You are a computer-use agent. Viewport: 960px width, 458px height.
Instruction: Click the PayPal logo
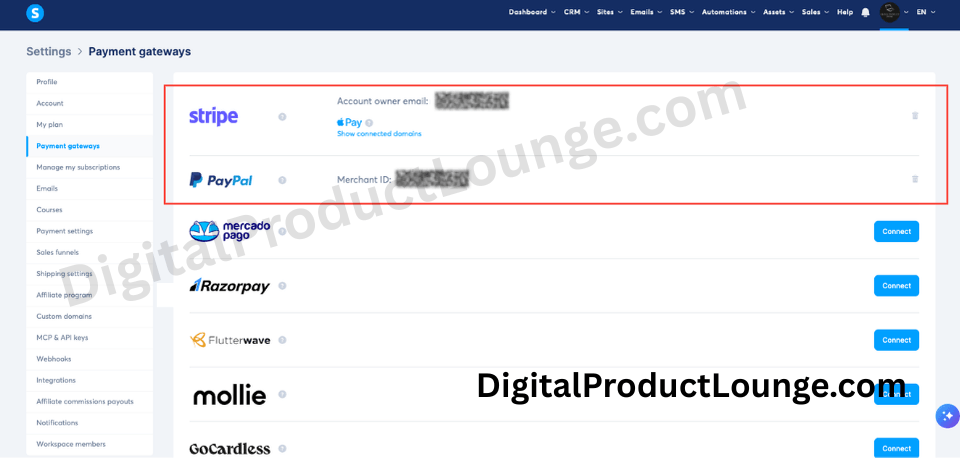click(x=220, y=180)
